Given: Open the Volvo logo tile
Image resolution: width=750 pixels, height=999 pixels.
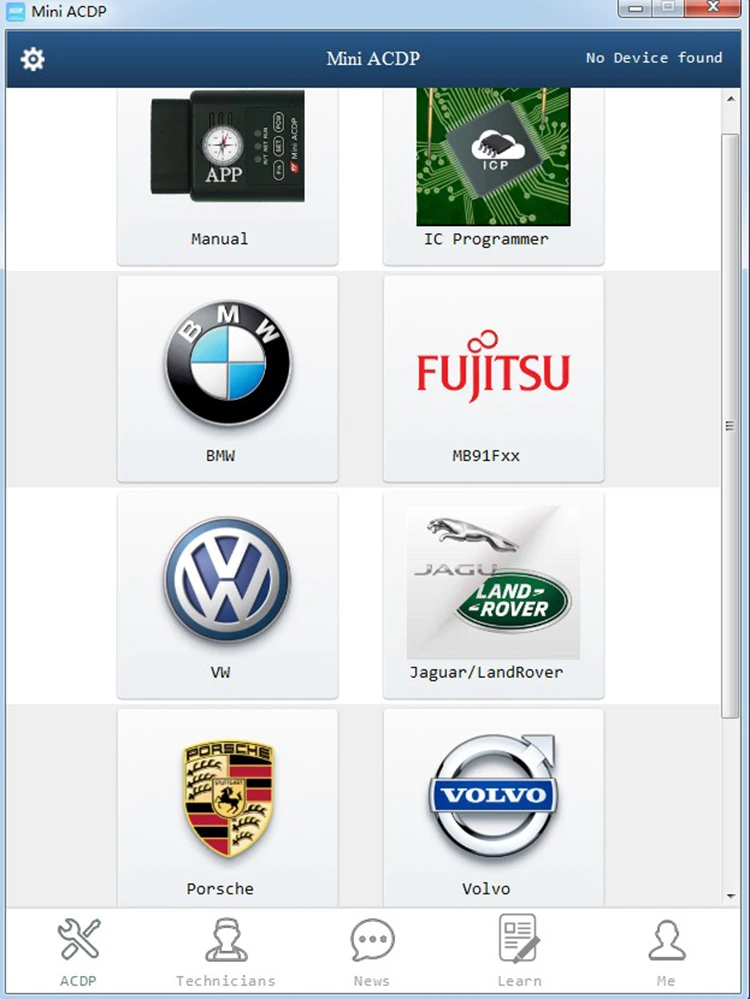Looking at the screenshot, I should pos(493,808).
